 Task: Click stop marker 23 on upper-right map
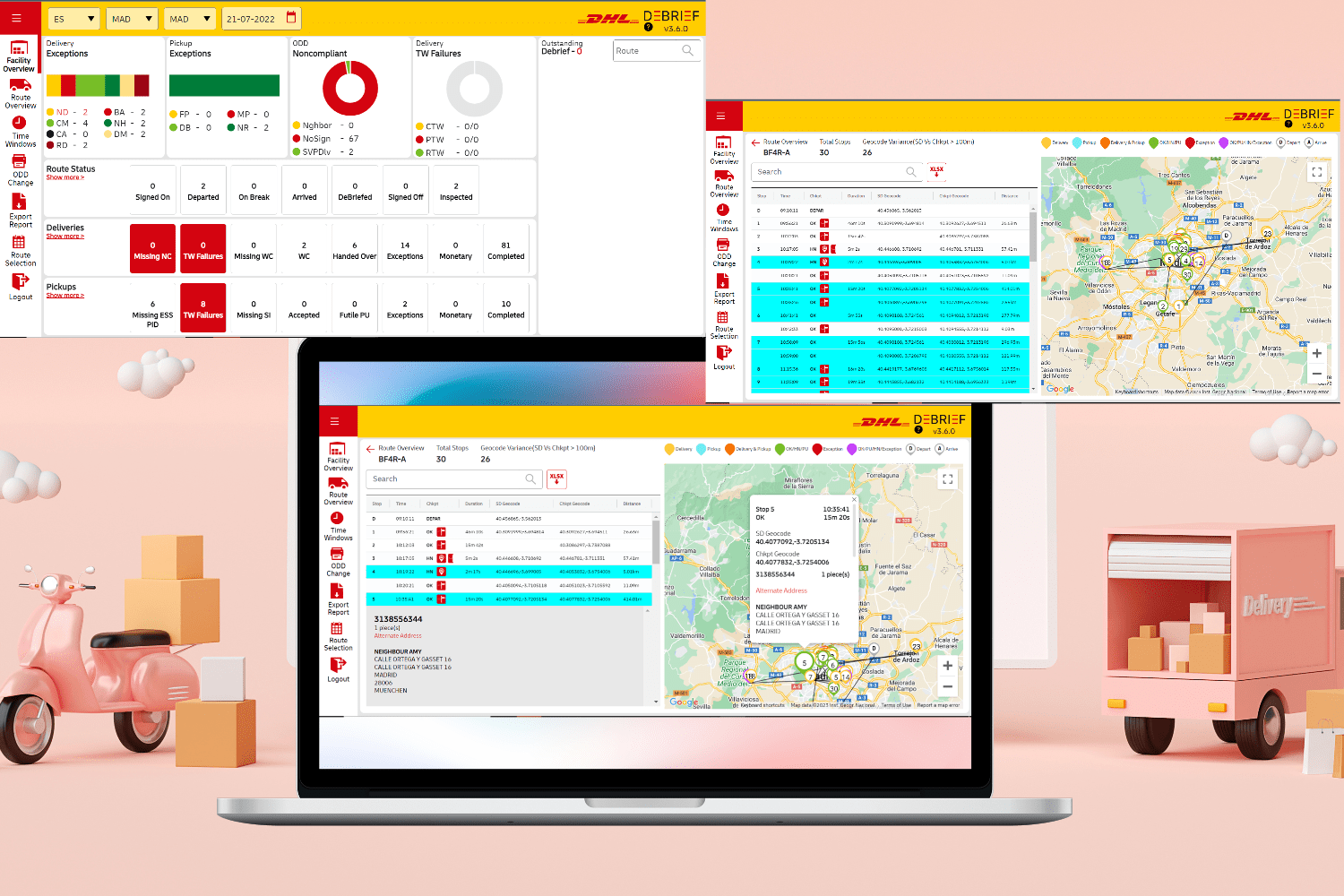[1267, 234]
